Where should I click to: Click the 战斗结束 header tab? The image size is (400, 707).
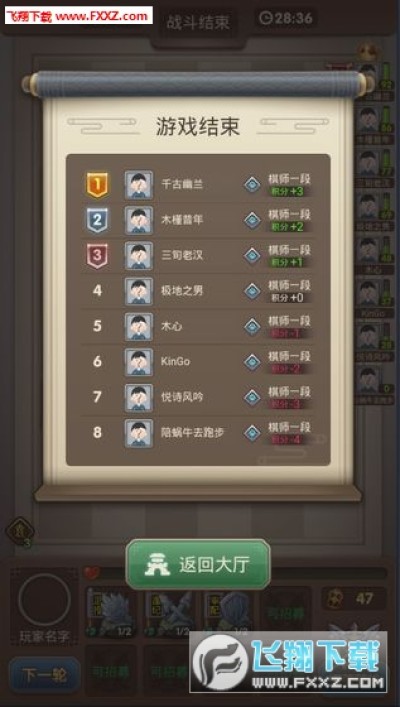tap(198, 22)
